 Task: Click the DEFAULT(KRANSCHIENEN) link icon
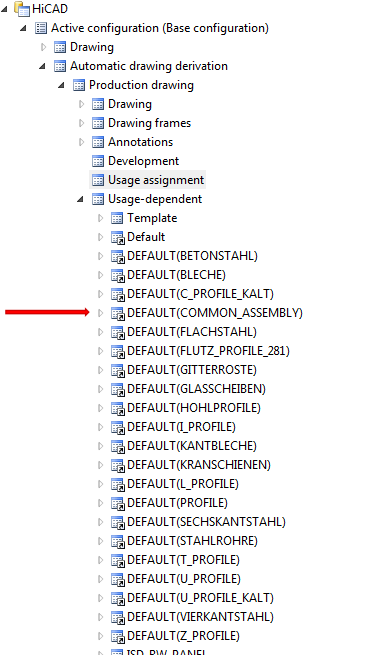point(118,466)
